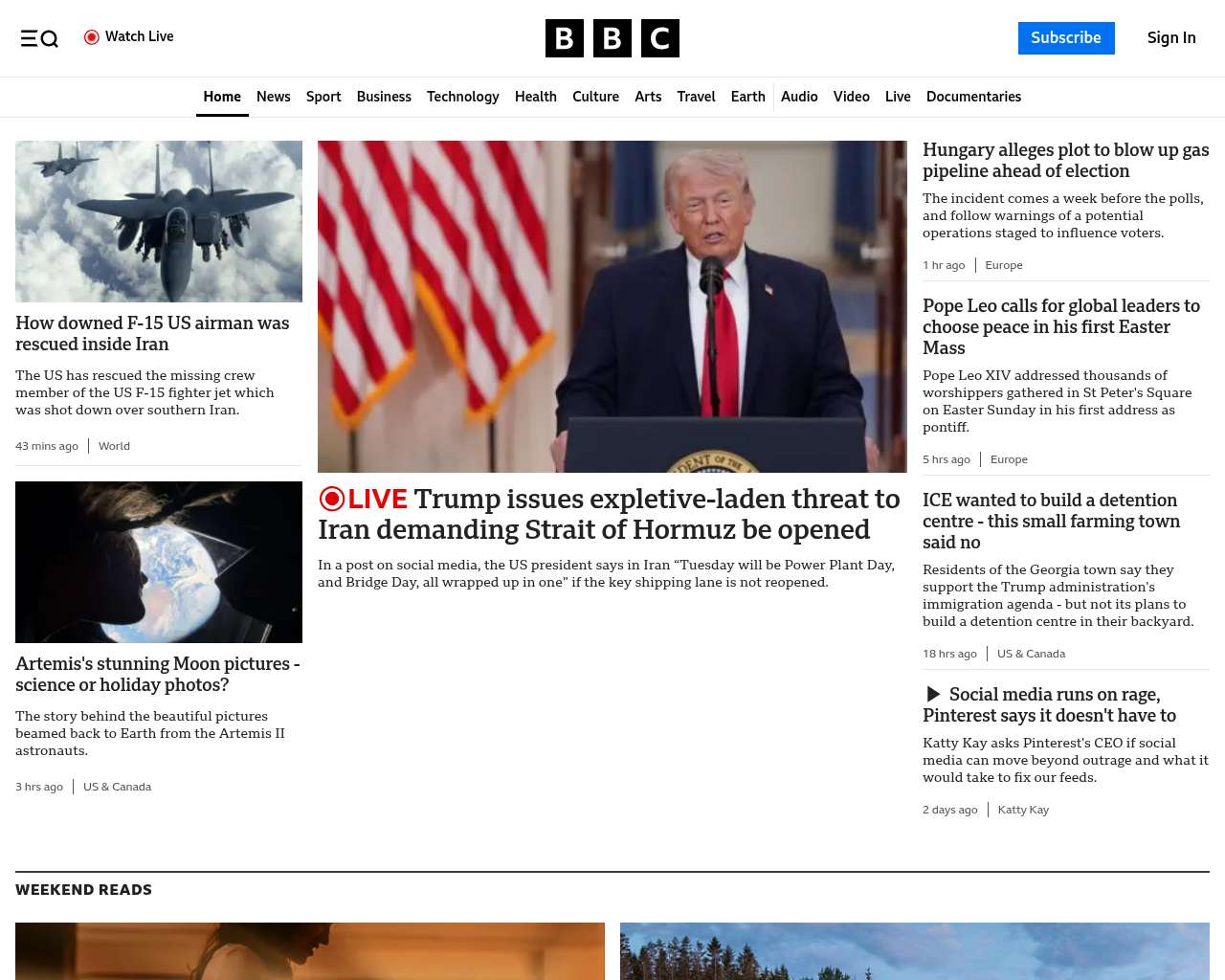Click the Subscribe button

1066,38
